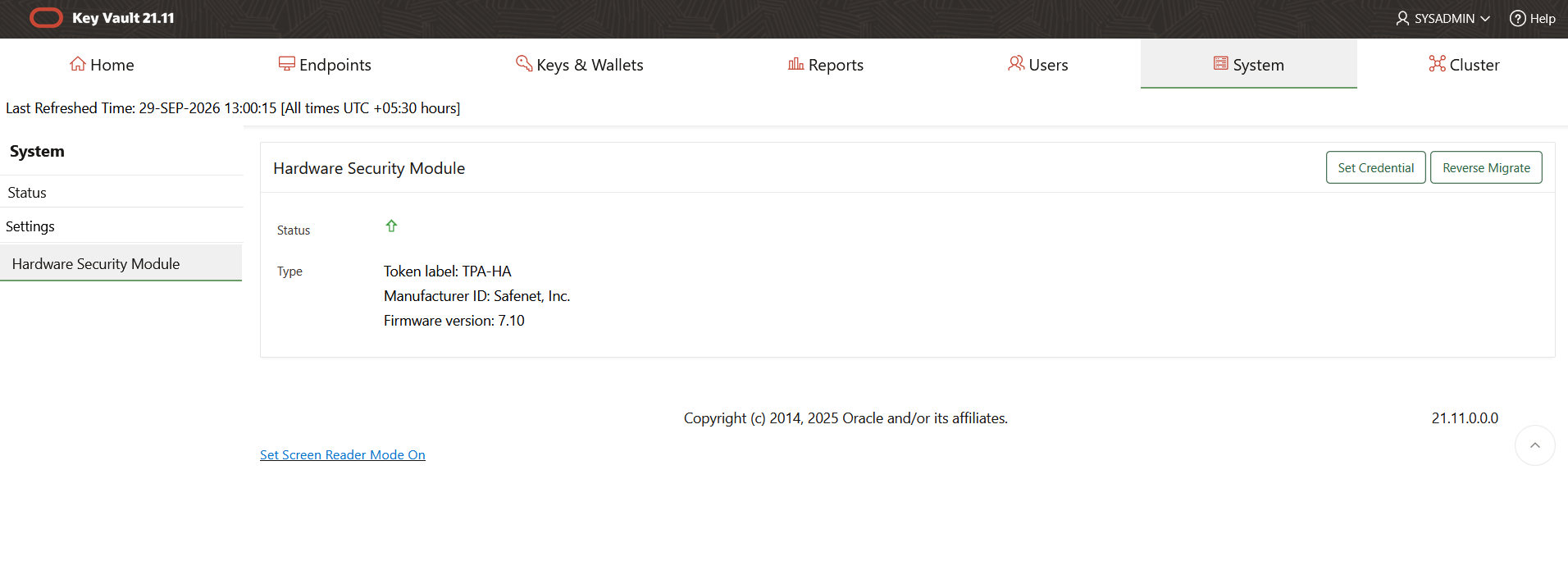This screenshot has width=1568, height=584.
Task: Expand the SYSADMIN user dropdown chevron
Action: coord(1485,18)
